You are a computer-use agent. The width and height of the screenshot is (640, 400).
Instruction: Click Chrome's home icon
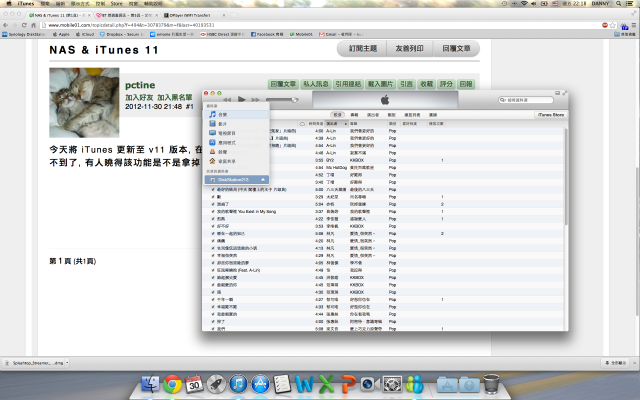(x=33, y=25)
